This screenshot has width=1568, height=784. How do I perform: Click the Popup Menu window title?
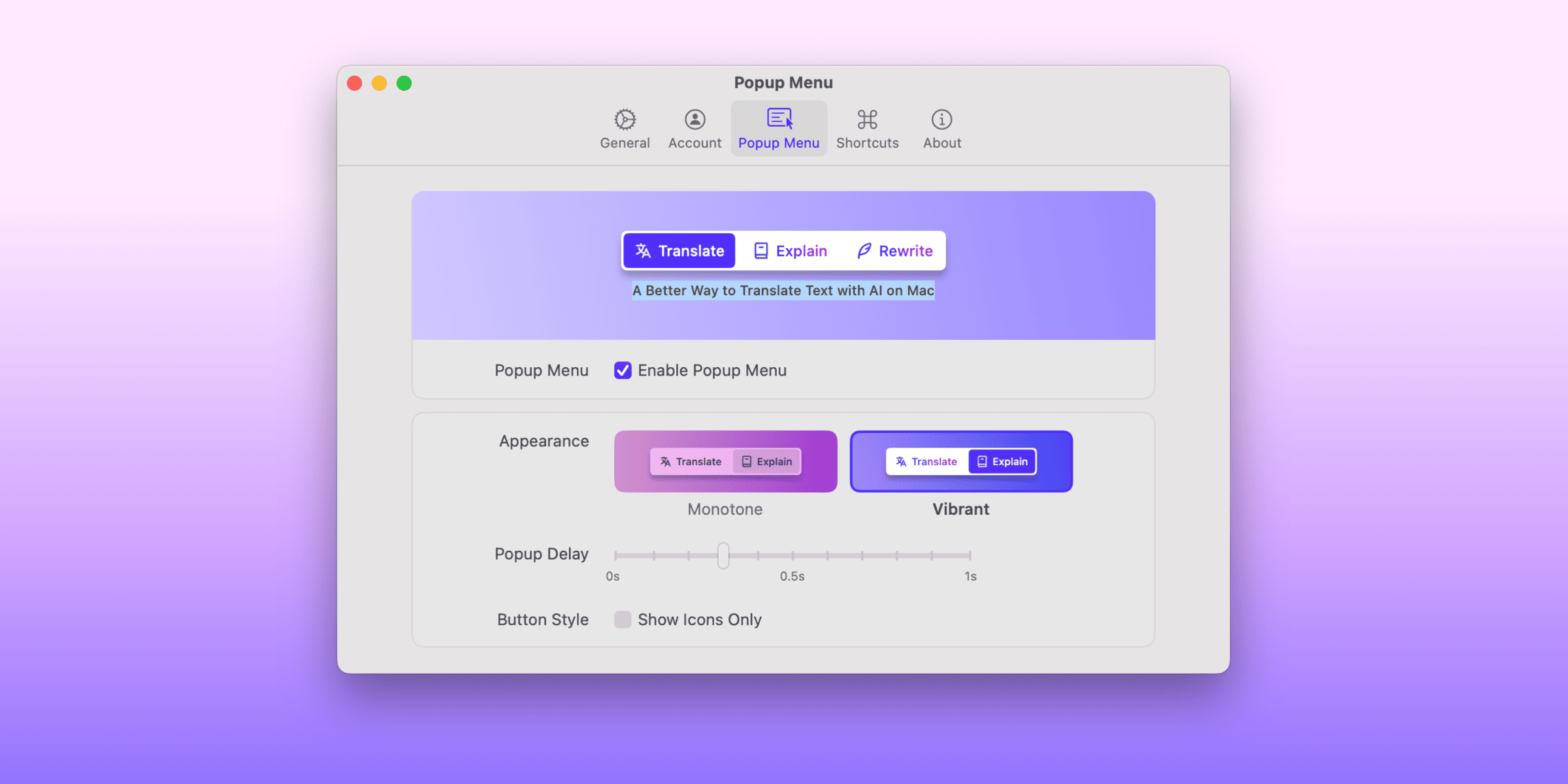(783, 82)
